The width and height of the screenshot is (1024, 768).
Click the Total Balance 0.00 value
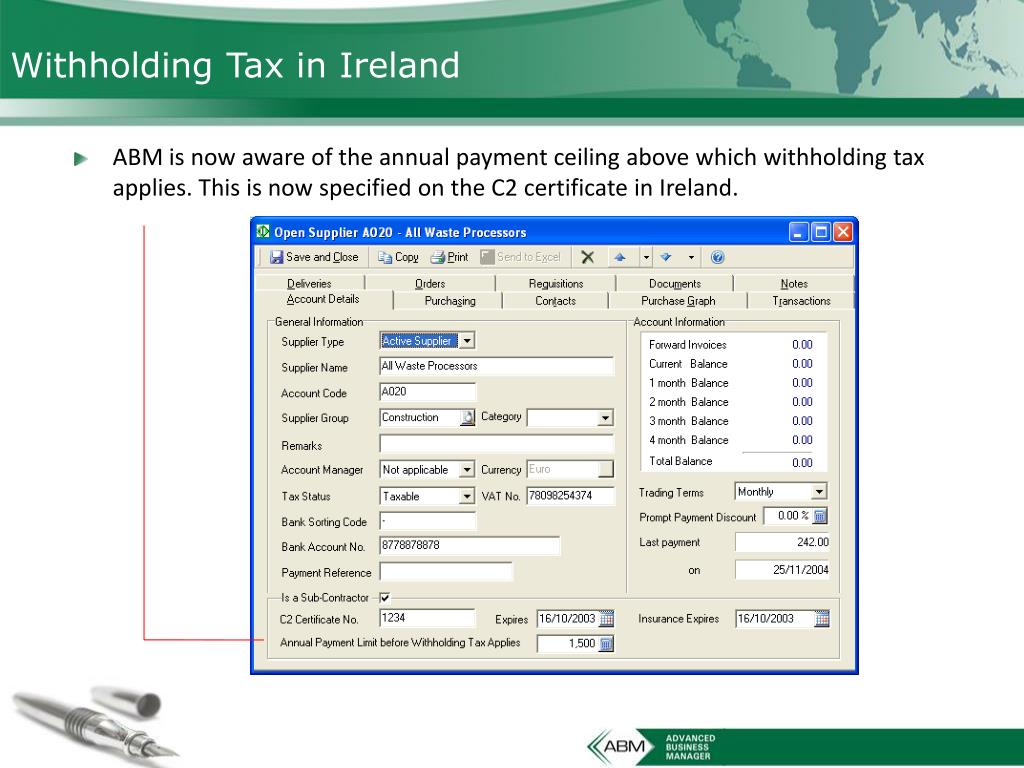(802, 463)
